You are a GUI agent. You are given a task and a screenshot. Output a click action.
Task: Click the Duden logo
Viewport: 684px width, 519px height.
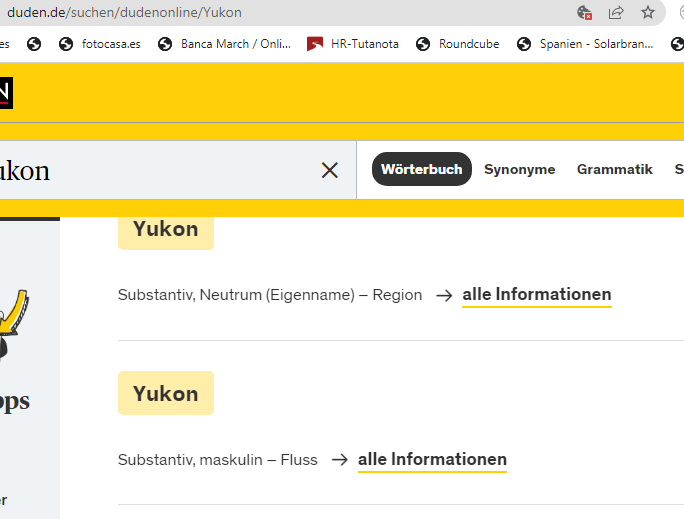[x=5, y=93]
